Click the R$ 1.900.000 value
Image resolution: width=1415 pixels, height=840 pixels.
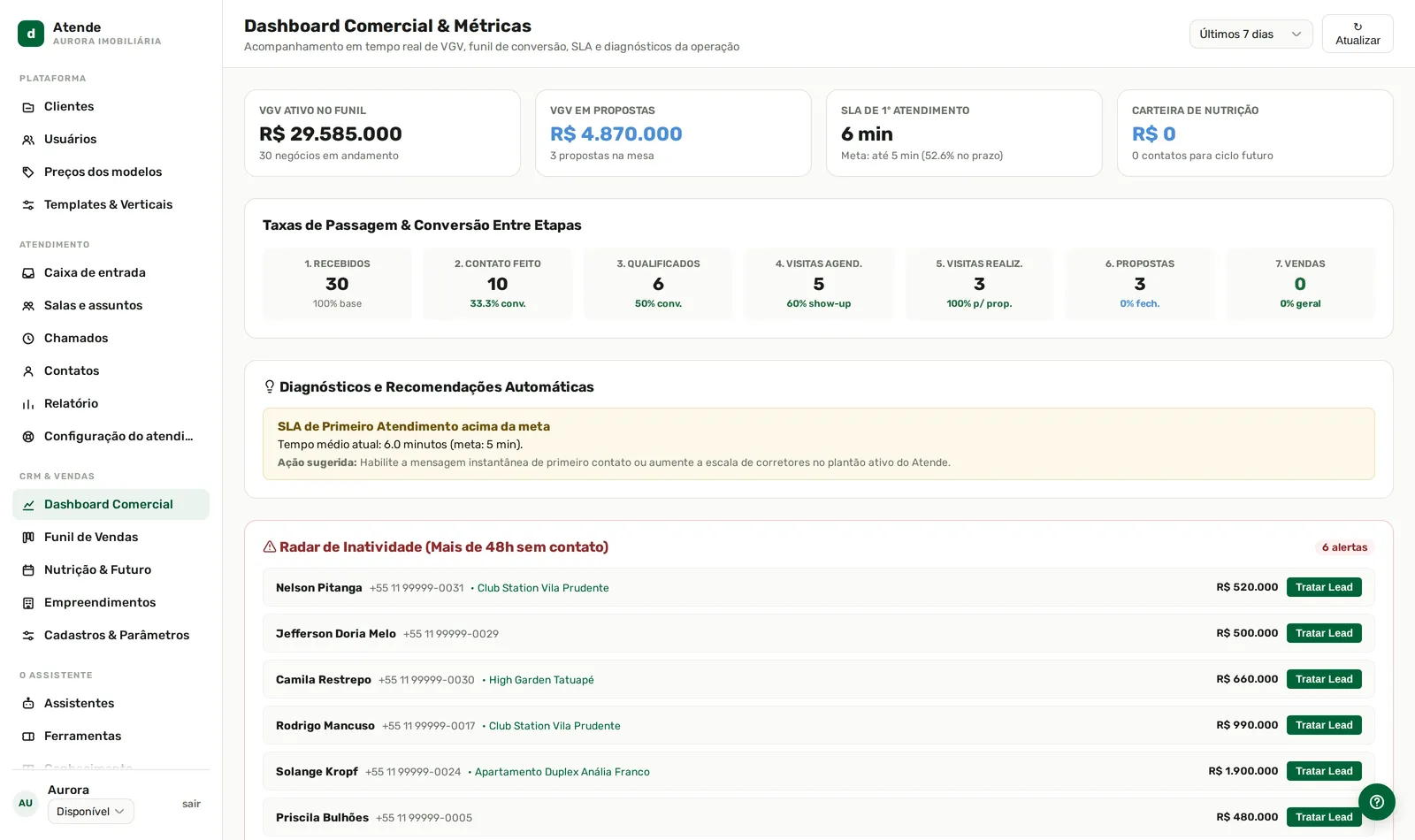coord(1243,771)
